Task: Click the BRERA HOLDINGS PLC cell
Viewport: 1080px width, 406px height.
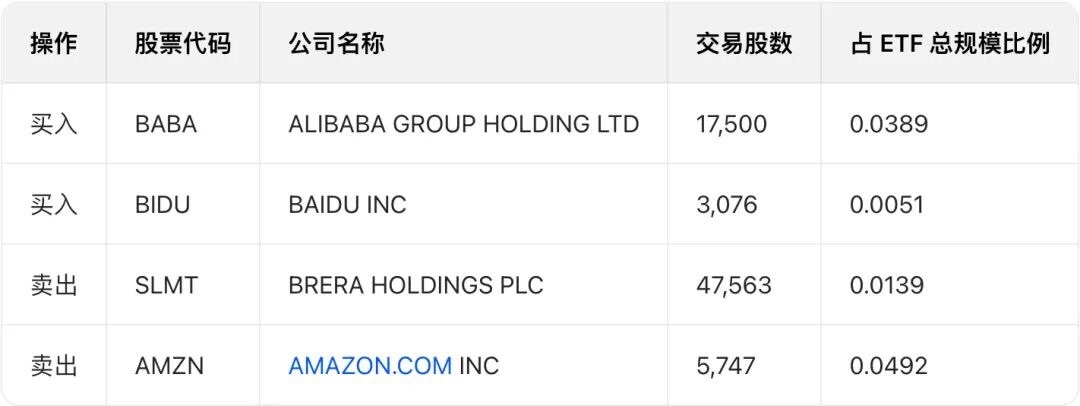Action: point(415,286)
